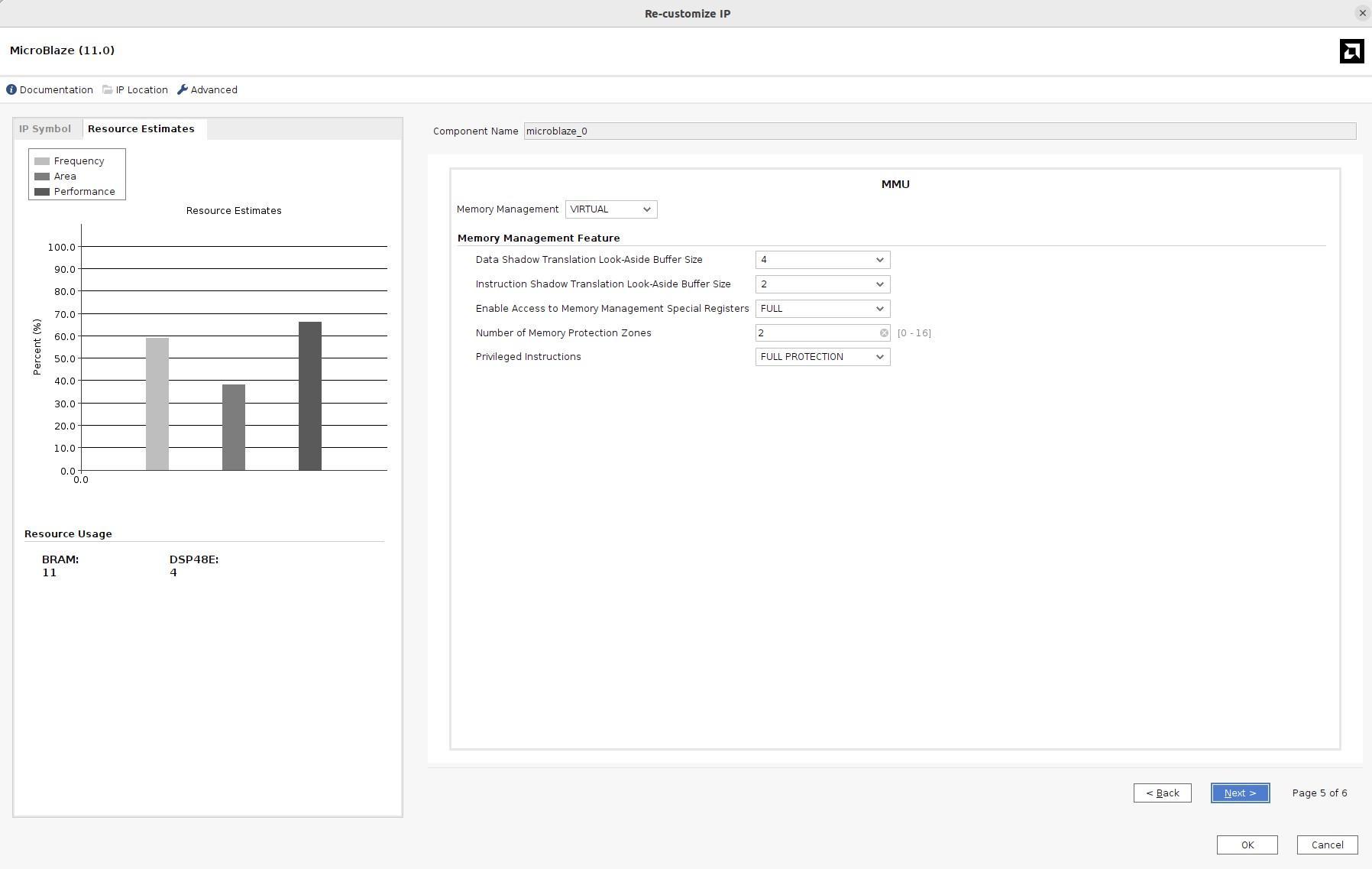This screenshot has width=1372, height=869.
Task: Click the 'Percent (%)' axis label
Action: [37, 347]
